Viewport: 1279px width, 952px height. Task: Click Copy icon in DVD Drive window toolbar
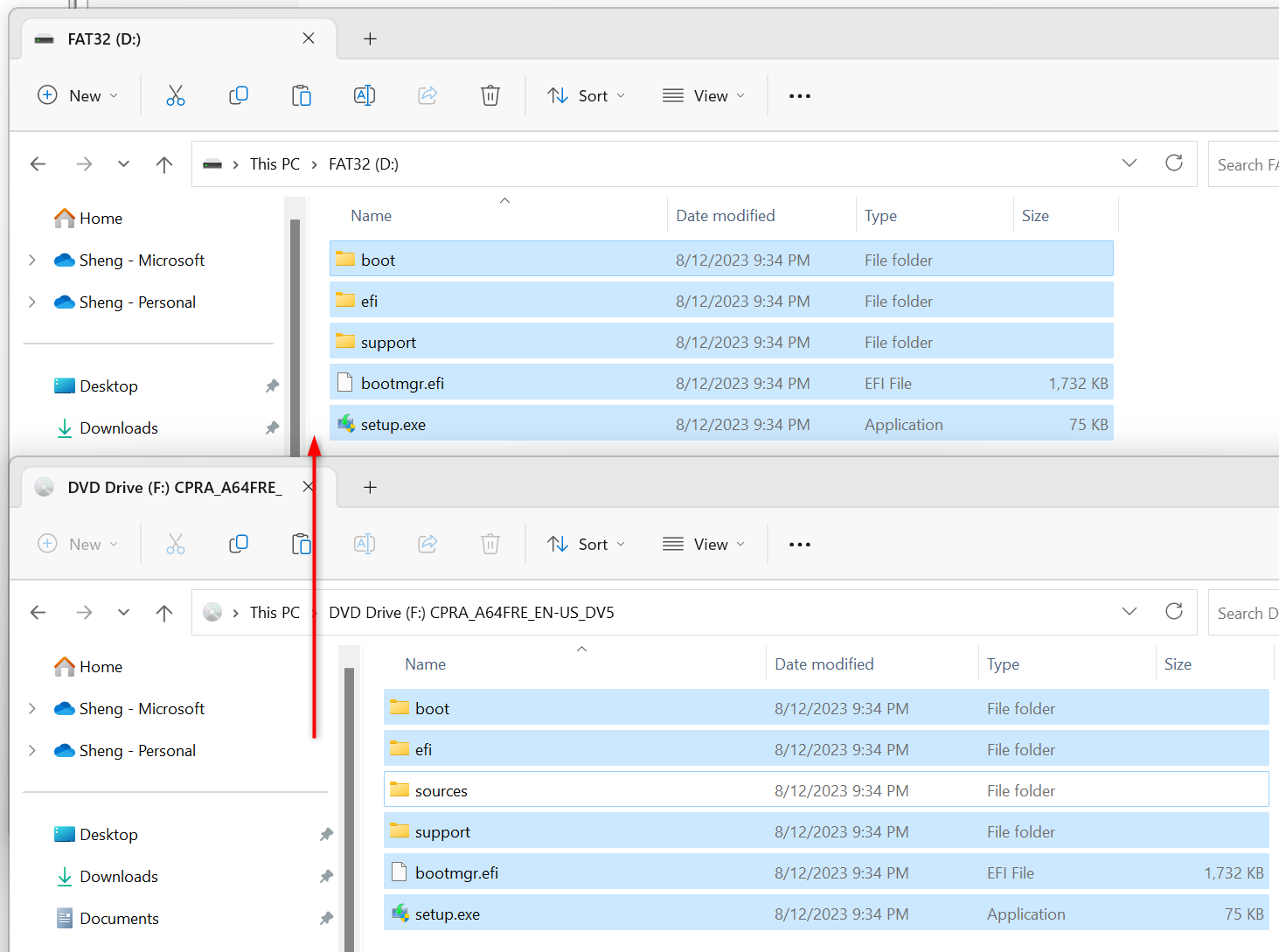tap(238, 545)
